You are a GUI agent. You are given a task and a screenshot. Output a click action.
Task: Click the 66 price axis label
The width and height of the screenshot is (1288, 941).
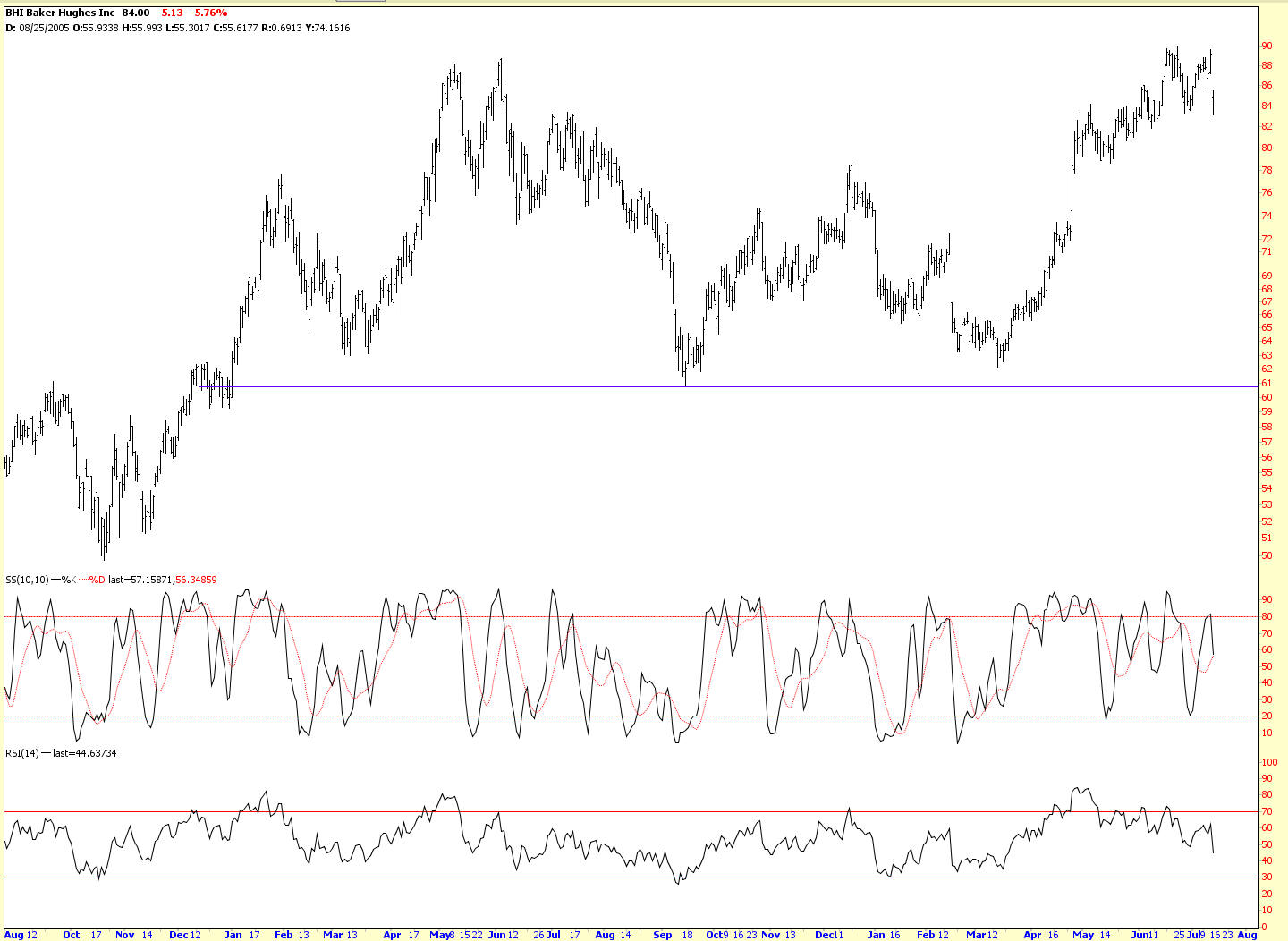tap(1267, 315)
